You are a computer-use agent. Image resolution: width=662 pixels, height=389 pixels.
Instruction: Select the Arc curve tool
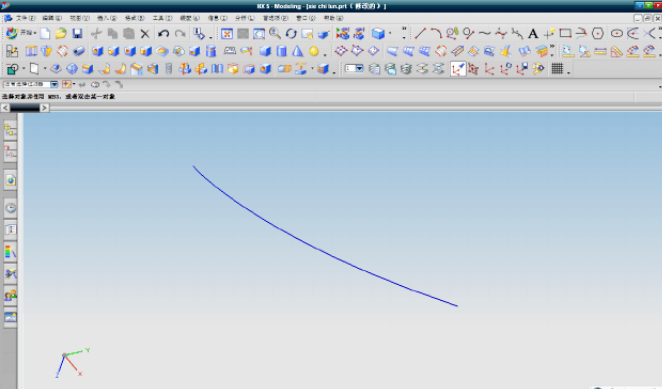(436, 33)
